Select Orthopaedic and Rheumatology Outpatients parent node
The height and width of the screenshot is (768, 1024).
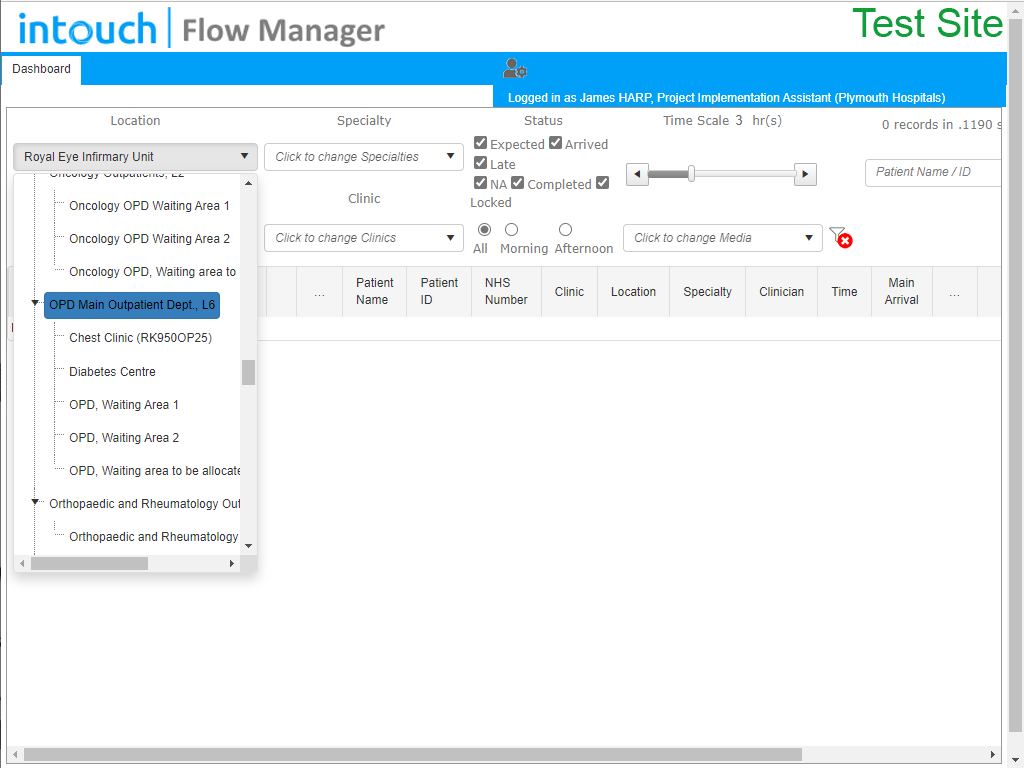click(x=144, y=504)
